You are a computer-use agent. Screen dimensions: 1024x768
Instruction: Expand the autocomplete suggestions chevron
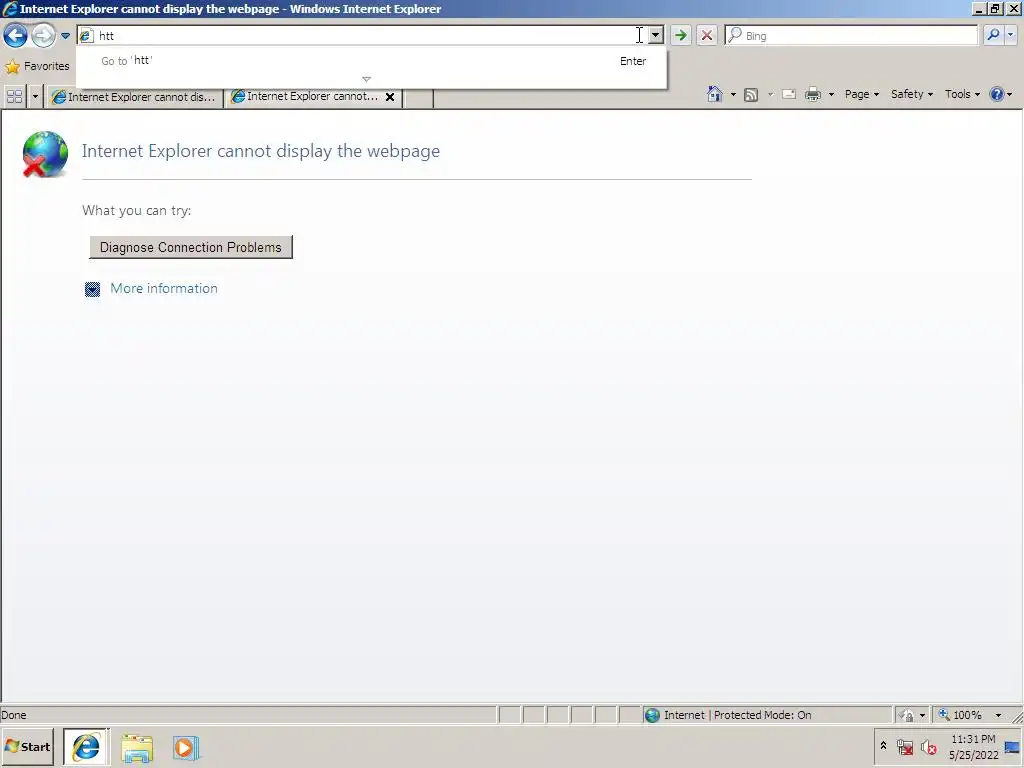click(x=366, y=79)
